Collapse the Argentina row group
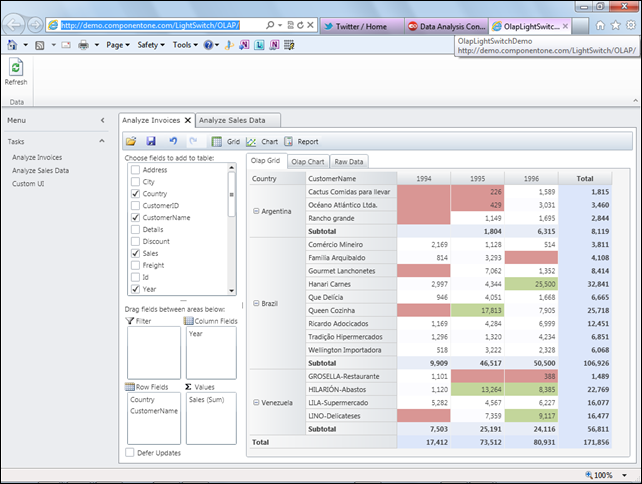 256,211
